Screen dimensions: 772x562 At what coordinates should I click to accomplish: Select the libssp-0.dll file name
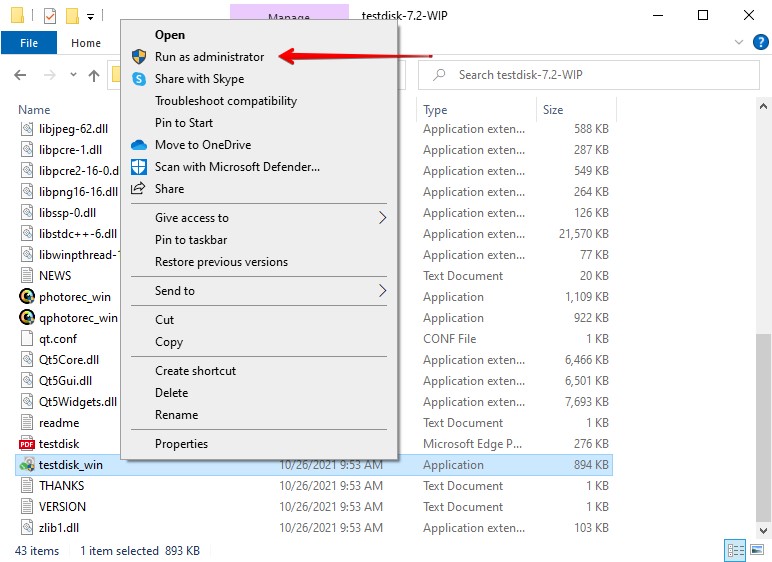point(67,213)
